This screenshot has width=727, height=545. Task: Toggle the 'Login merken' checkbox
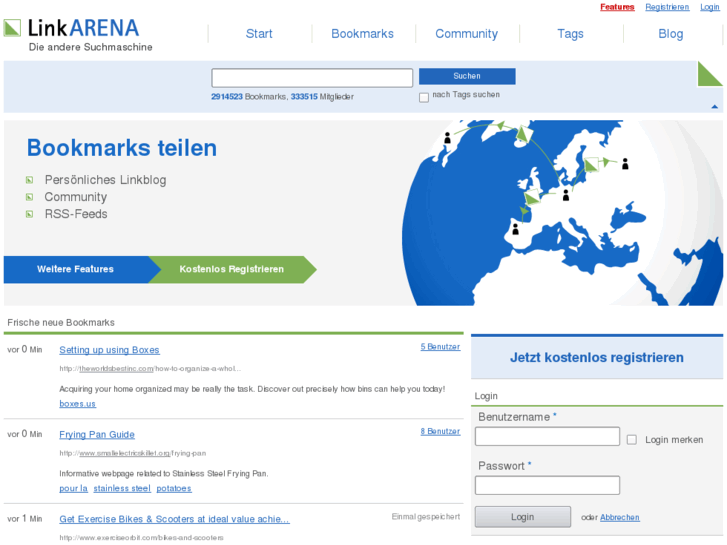point(631,440)
